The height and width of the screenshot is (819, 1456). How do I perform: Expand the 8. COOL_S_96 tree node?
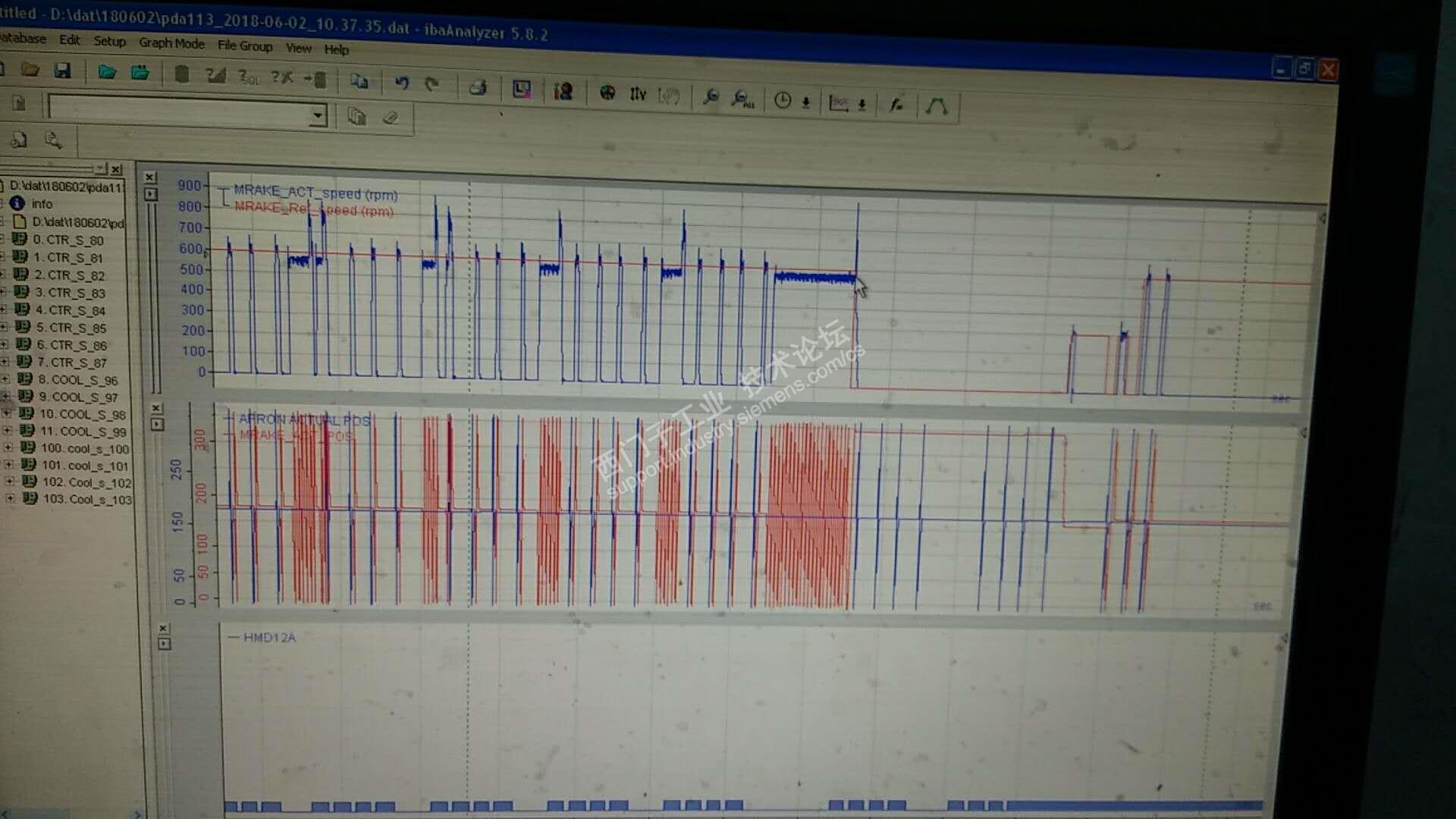click(6, 379)
